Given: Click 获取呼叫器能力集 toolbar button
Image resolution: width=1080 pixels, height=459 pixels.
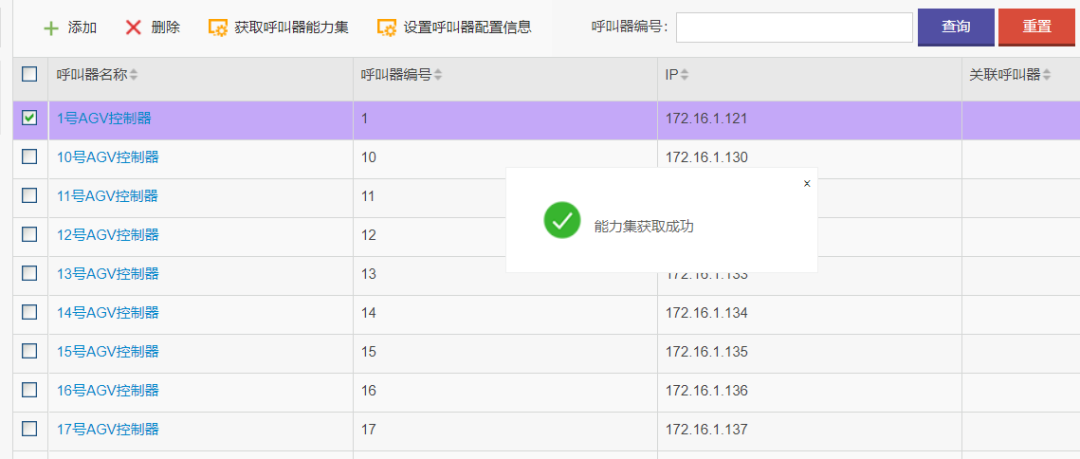Looking at the screenshot, I should (x=279, y=28).
